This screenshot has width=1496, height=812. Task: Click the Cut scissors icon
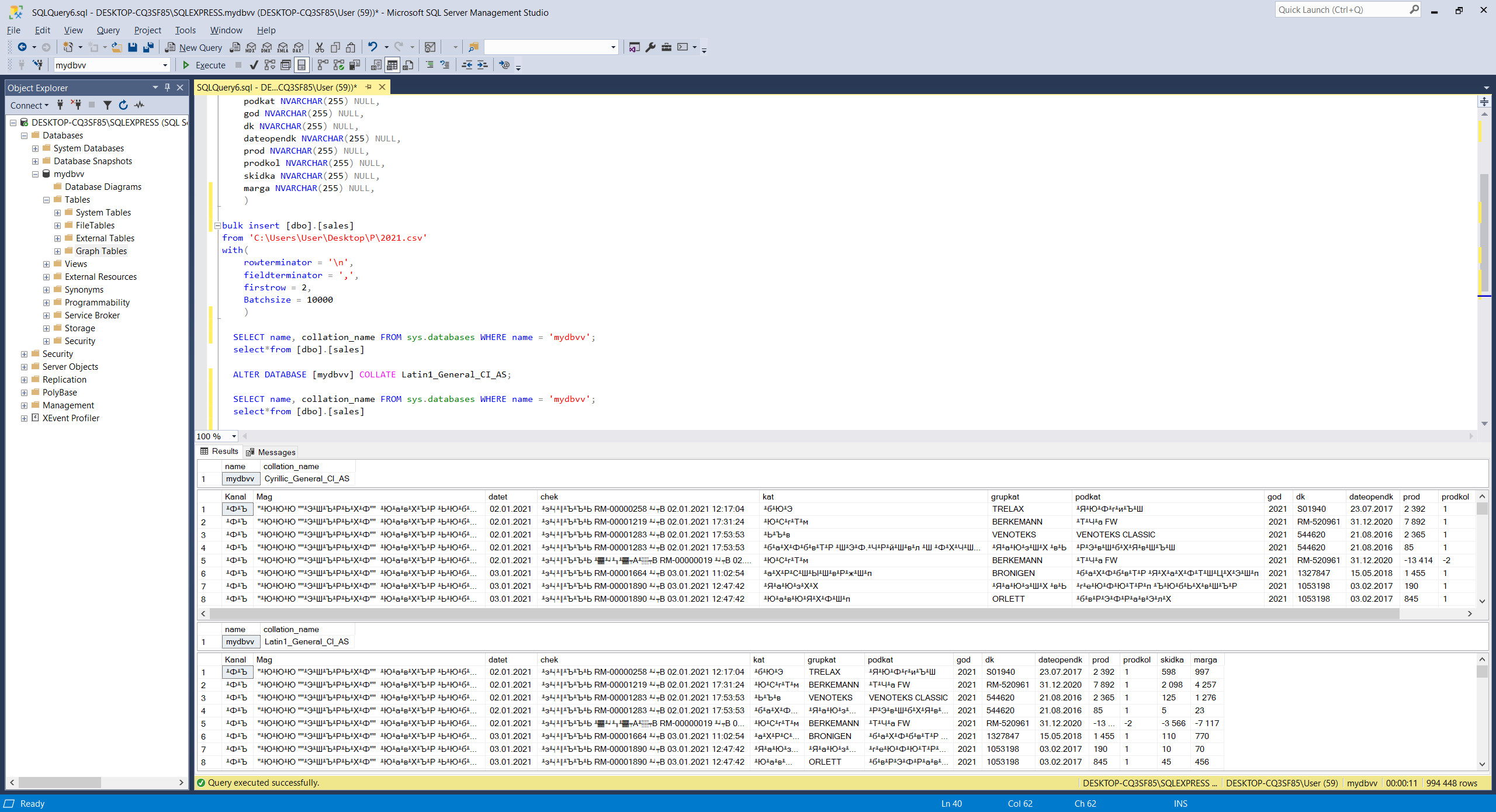tap(319, 47)
